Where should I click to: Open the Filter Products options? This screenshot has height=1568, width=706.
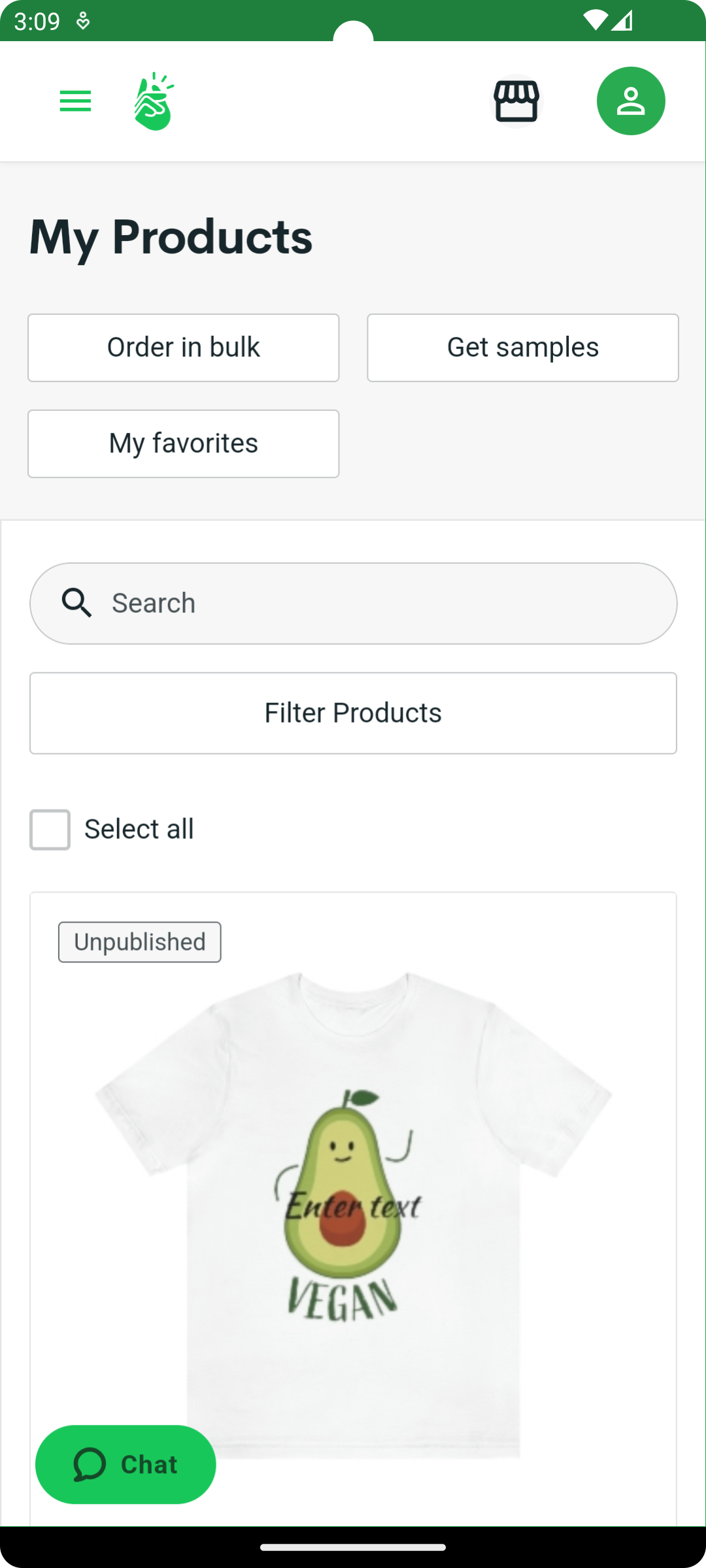(x=353, y=713)
